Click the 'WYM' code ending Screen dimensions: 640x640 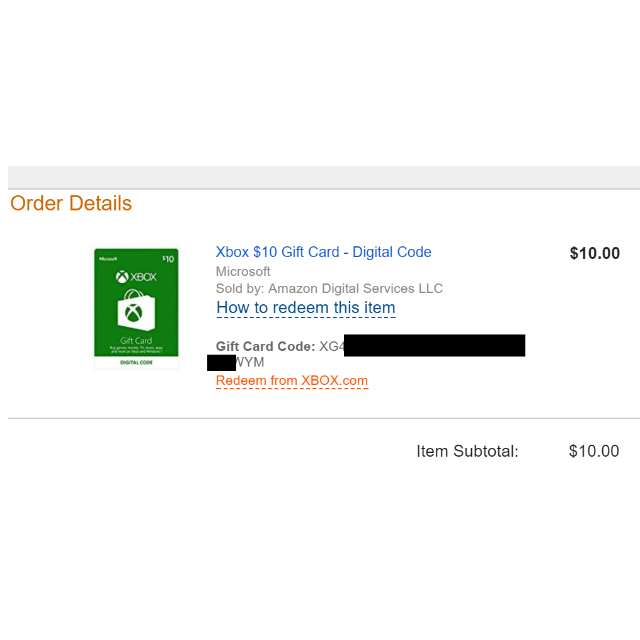(250, 362)
